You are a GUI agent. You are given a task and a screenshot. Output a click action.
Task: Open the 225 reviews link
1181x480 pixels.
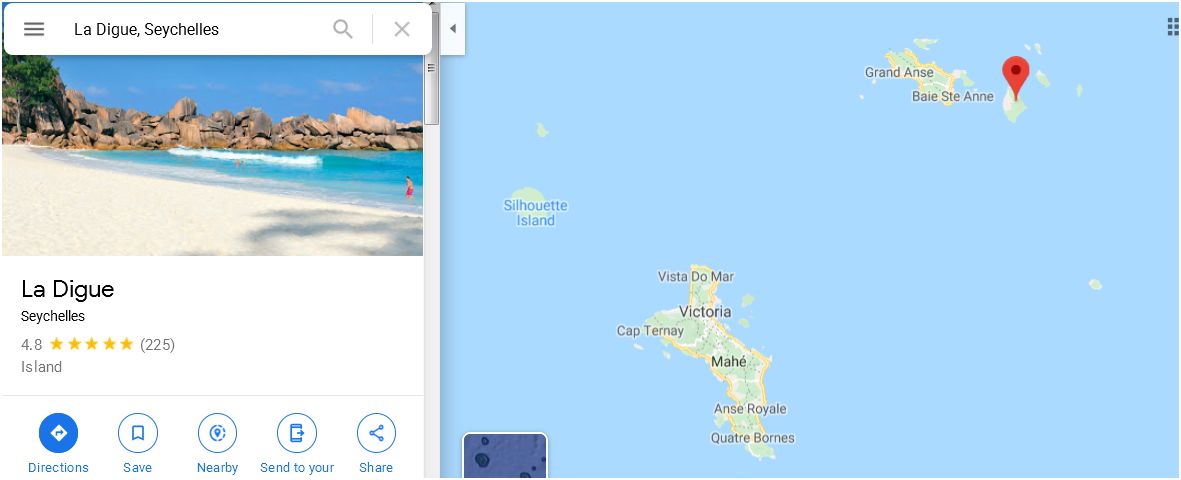[x=157, y=344]
